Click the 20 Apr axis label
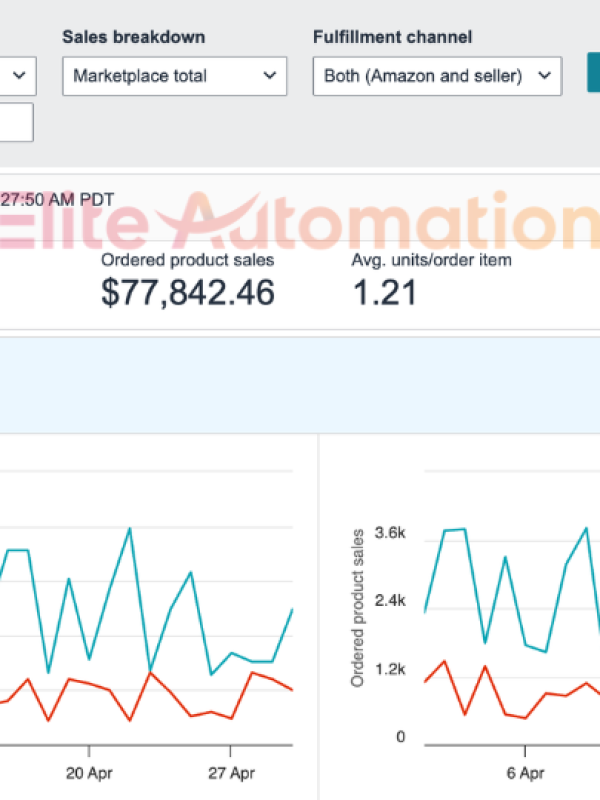This screenshot has height=800, width=600. click(x=89, y=773)
